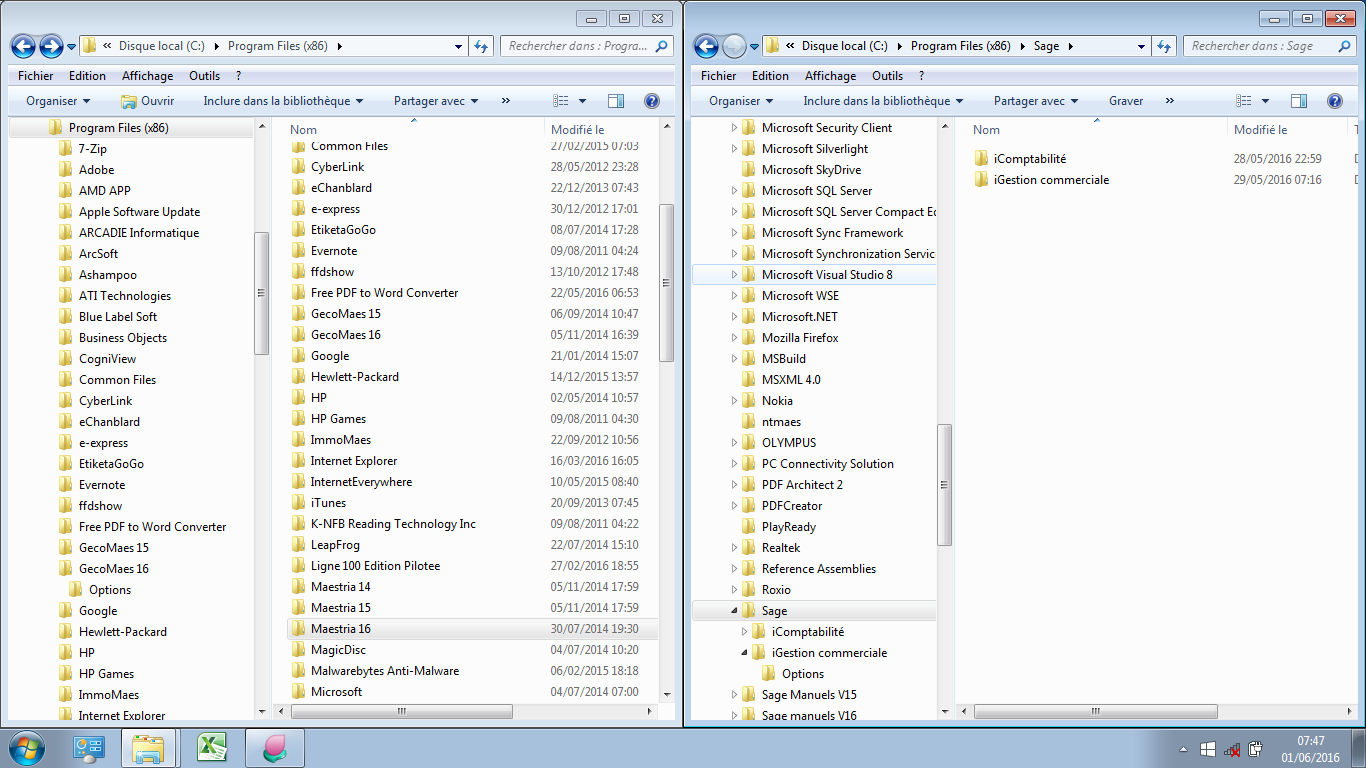Click the Help icon in the Sage window

point(1334,101)
